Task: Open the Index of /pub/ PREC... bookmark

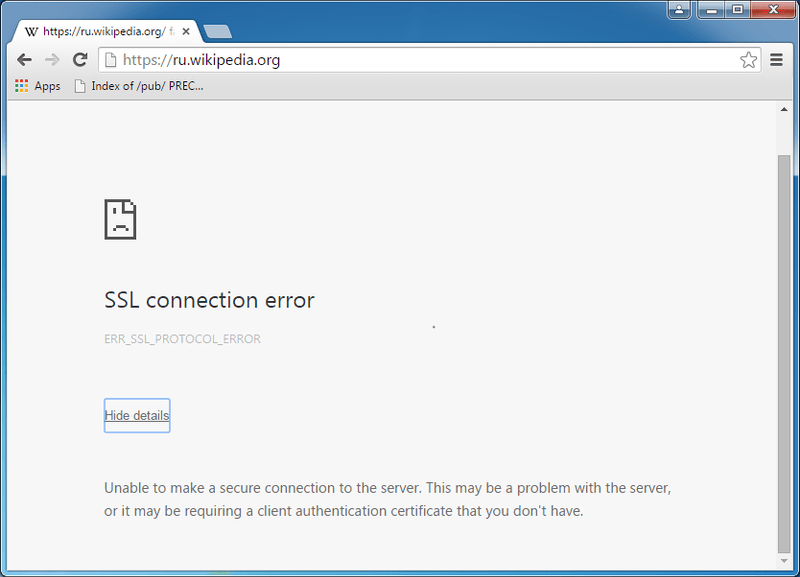Action: click(x=139, y=86)
